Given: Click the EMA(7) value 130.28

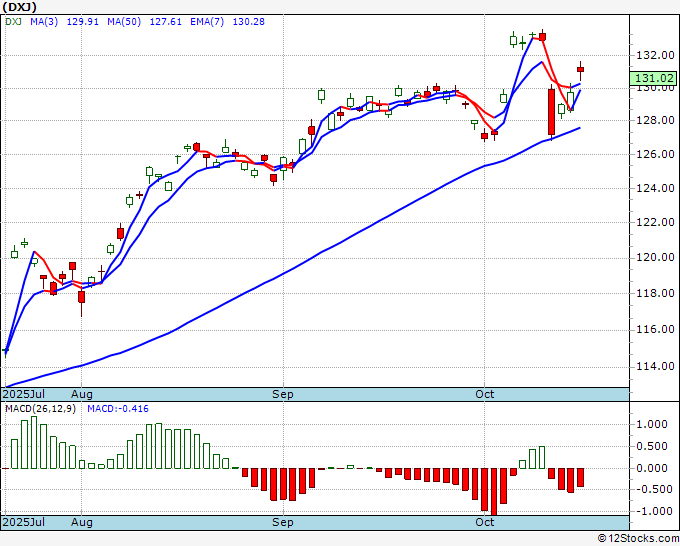Looking at the screenshot, I should [x=248, y=22].
